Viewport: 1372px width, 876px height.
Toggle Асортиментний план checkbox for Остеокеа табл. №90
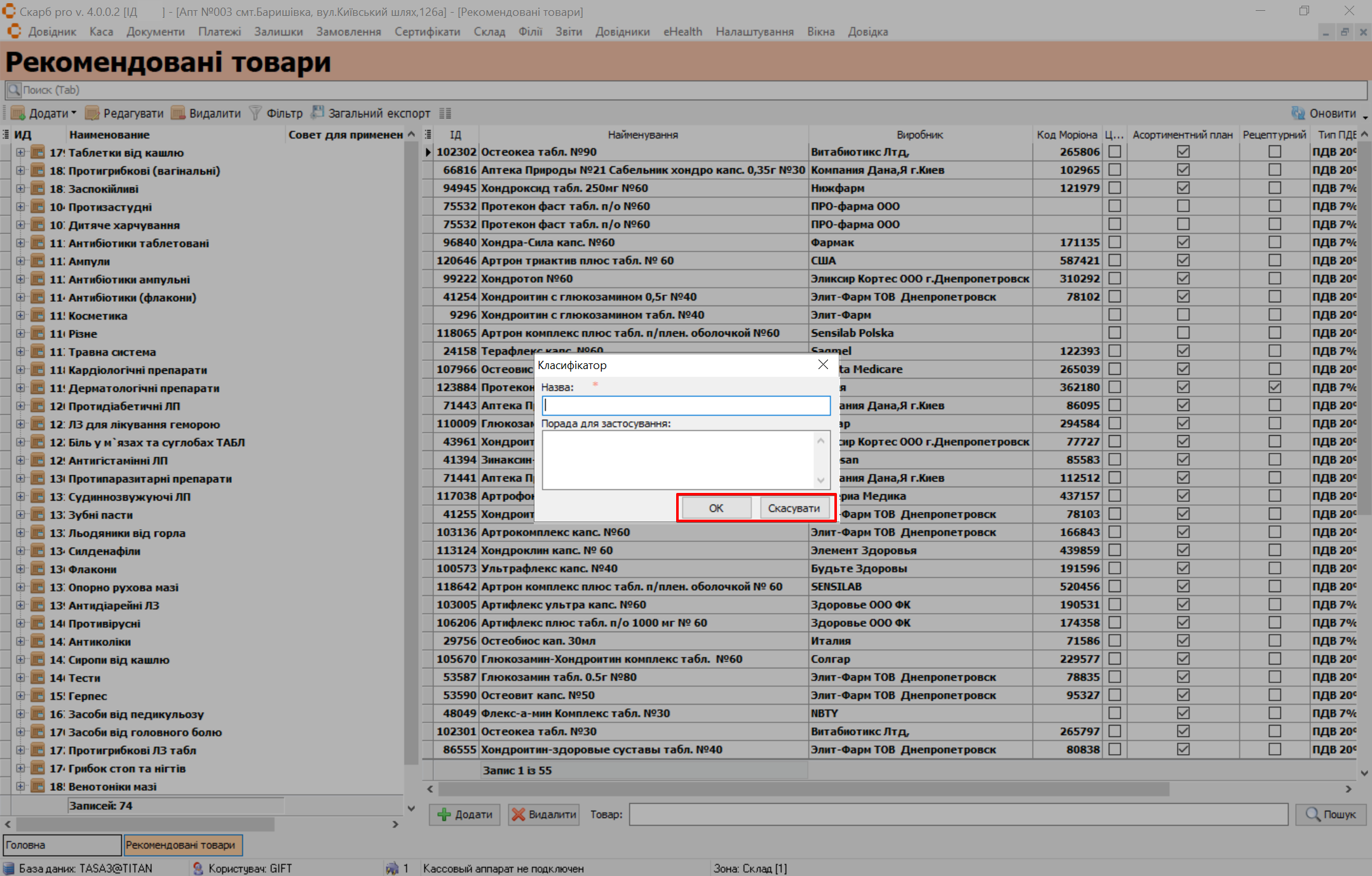coord(1183,152)
